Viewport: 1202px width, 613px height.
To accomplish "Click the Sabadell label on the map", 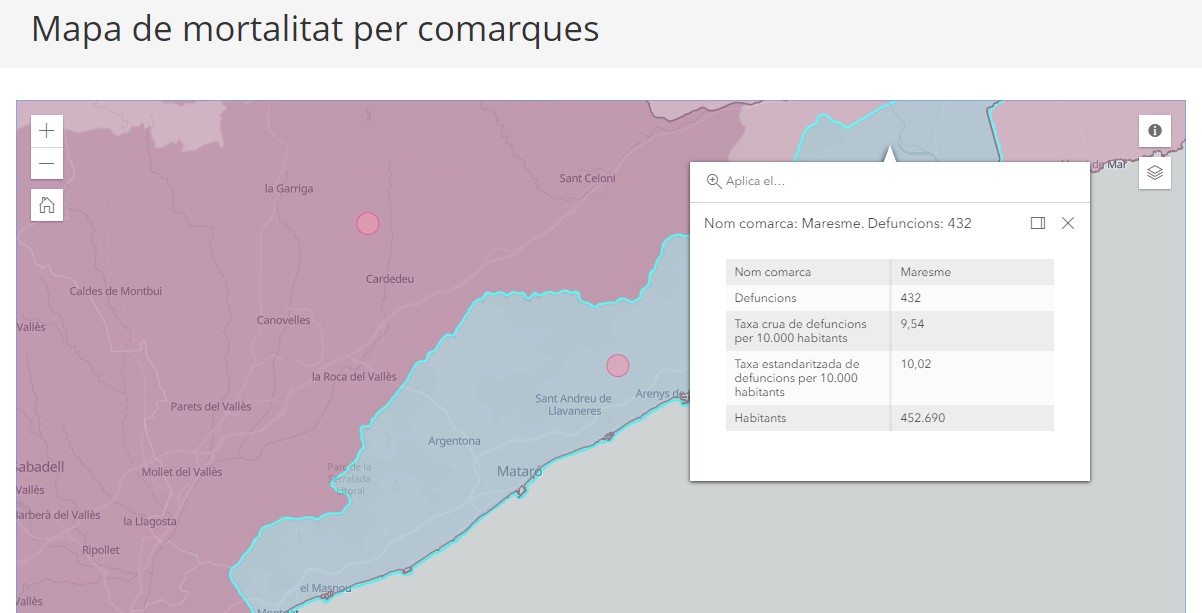I will coord(40,466).
